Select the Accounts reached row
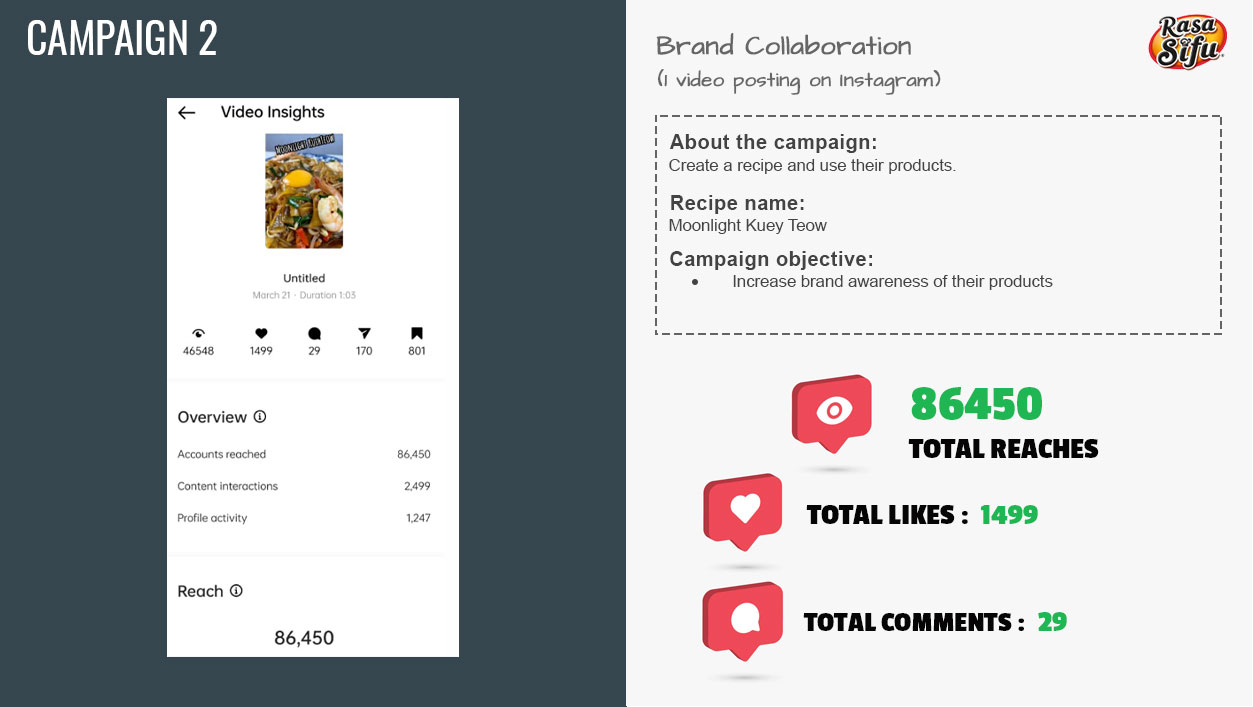 point(304,454)
